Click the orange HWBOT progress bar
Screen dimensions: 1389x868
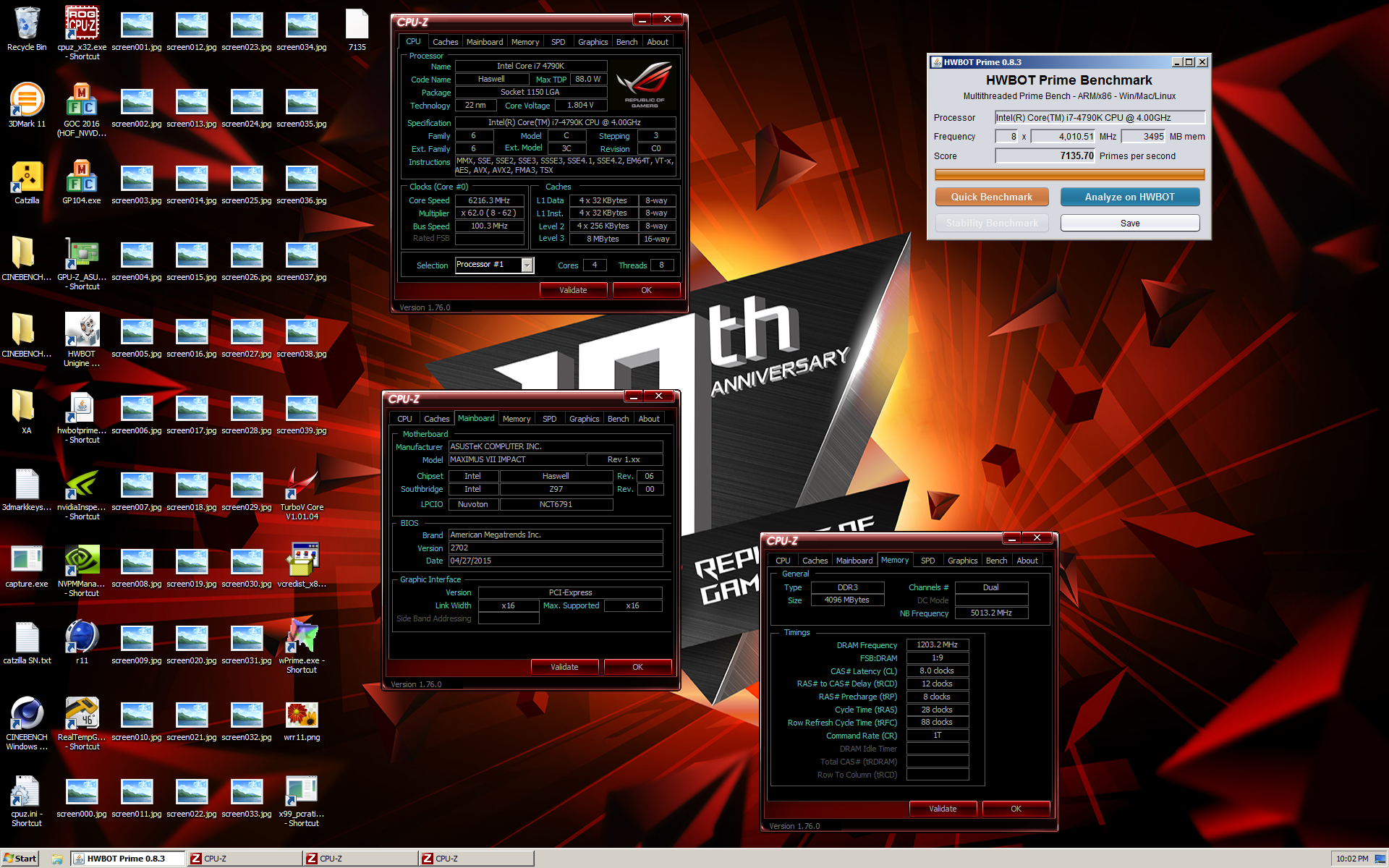[x=1069, y=174]
